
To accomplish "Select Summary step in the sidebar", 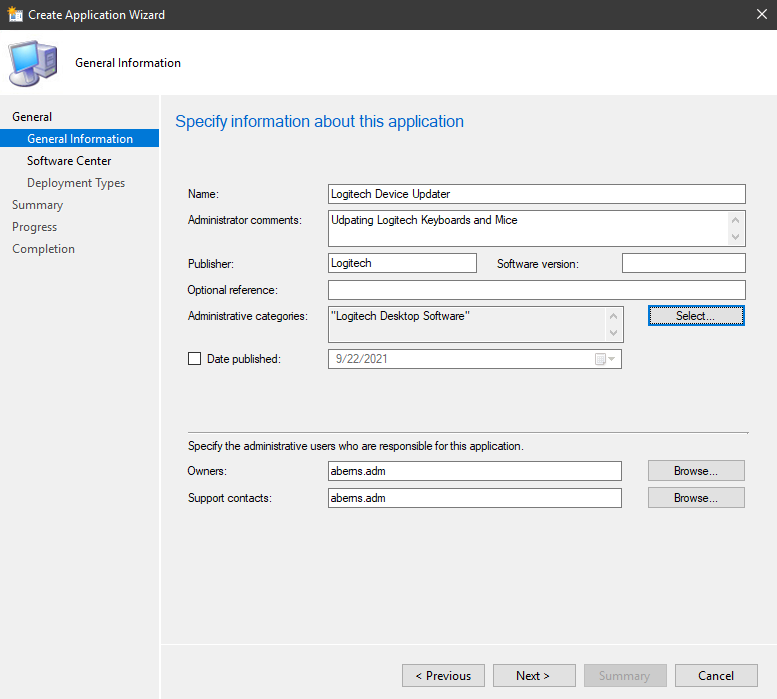I will pyautogui.click(x=38, y=205).
